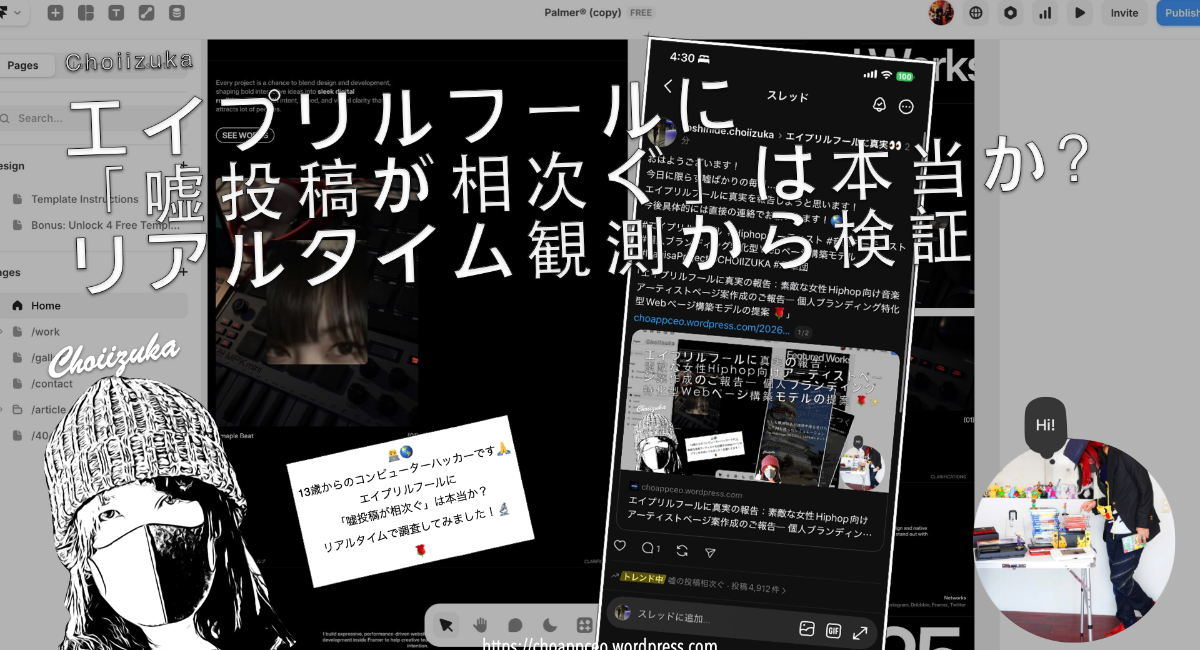Toggle dark mode with the moon icon
Screen dimensions: 1200x650
(549, 625)
